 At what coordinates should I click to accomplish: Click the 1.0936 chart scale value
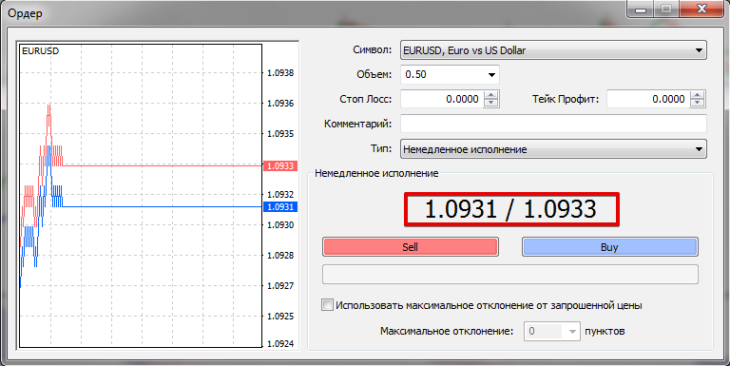point(281,103)
